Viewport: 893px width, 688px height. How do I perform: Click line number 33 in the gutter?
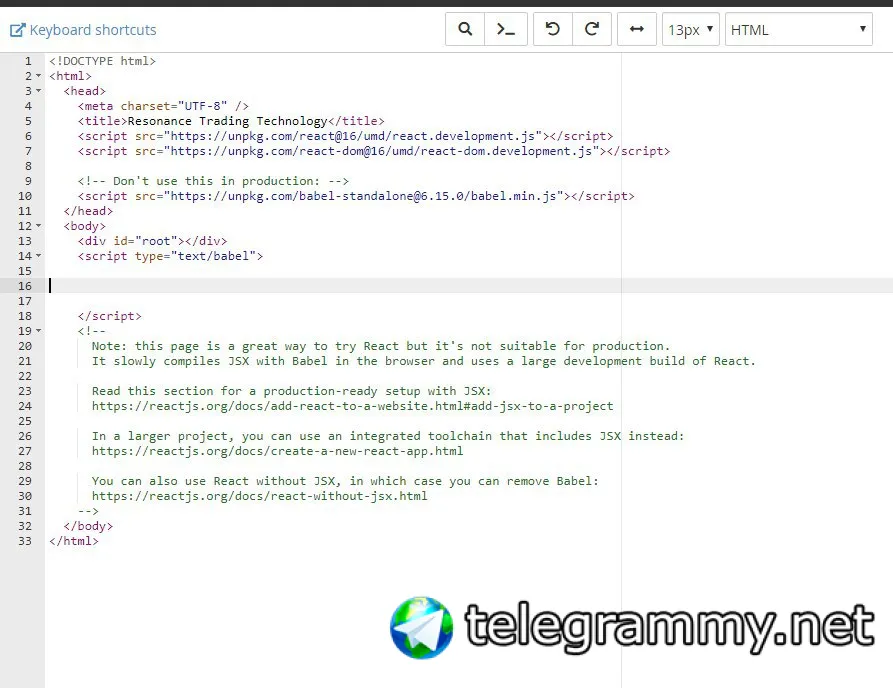pyautogui.click(x=25, y=541)
